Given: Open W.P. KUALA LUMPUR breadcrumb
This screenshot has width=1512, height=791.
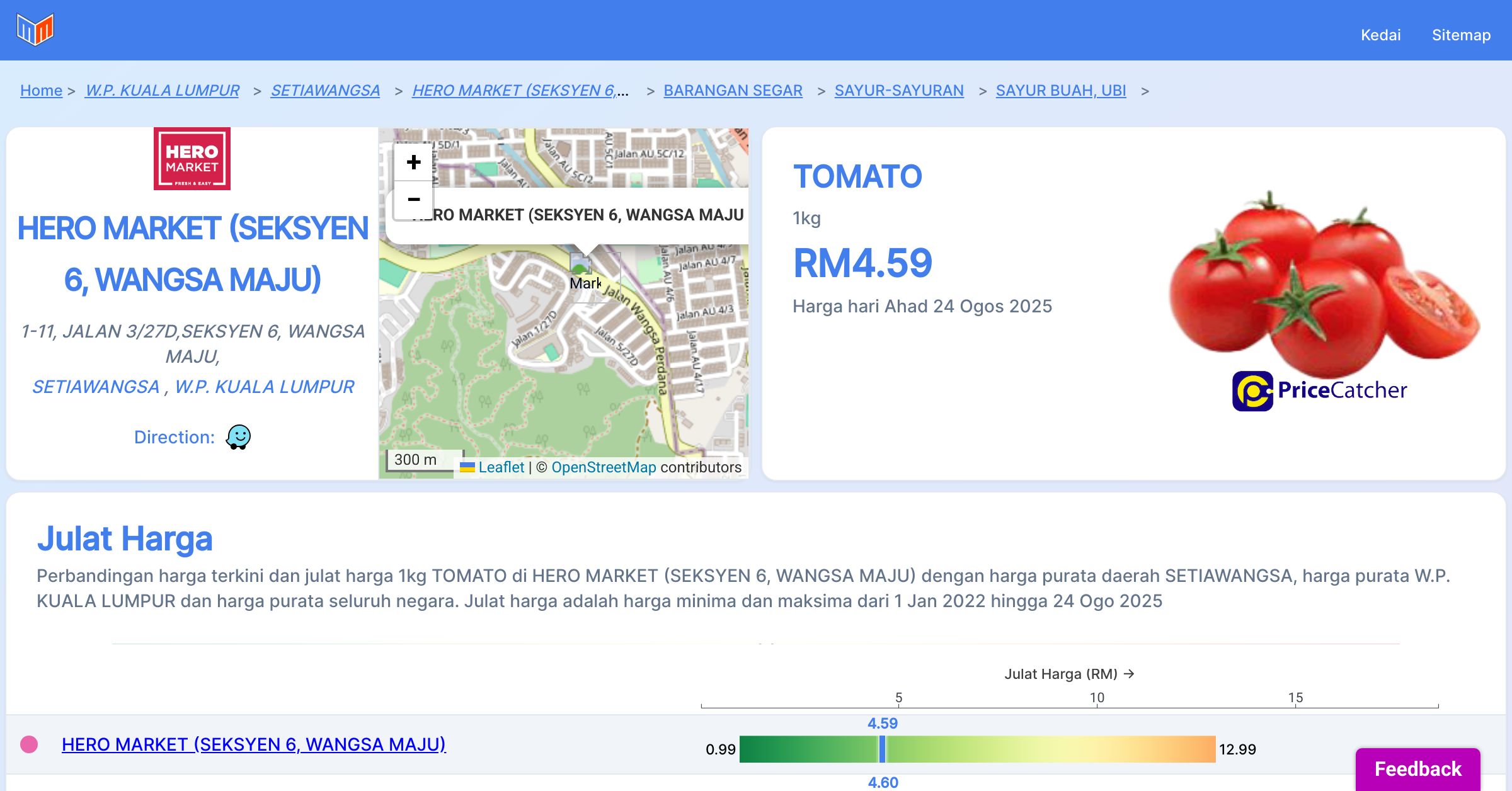Looking at the screenshot, I should click(163, 90).
